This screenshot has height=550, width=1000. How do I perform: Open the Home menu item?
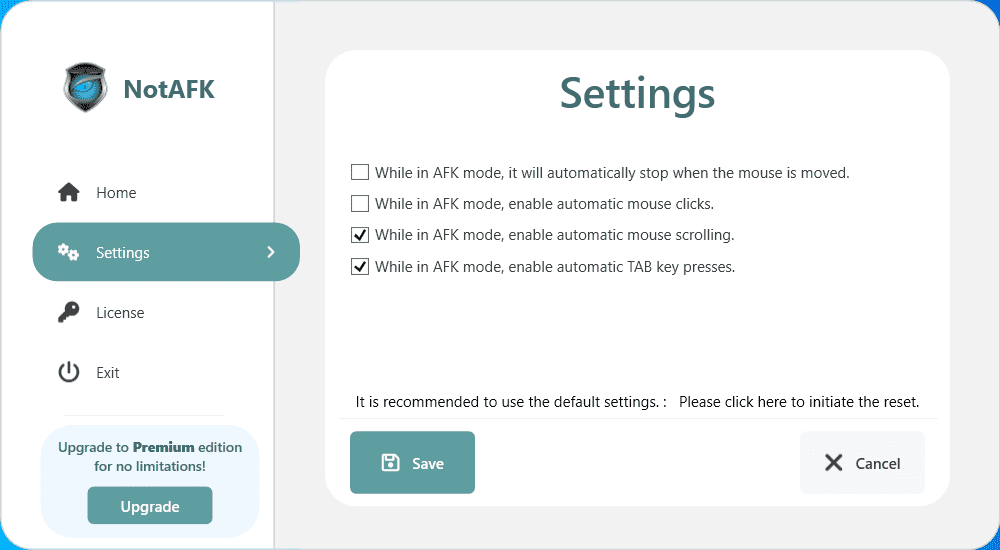click(116, 193)
